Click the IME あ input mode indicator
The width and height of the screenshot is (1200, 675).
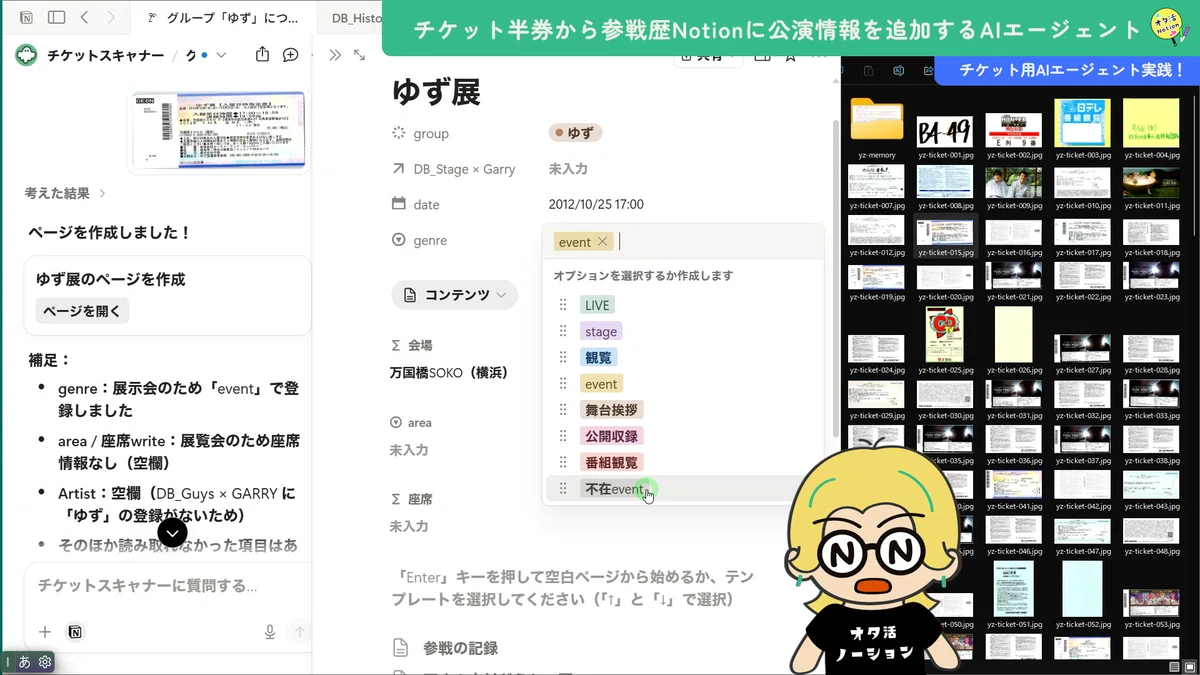[x=24, y=662]
